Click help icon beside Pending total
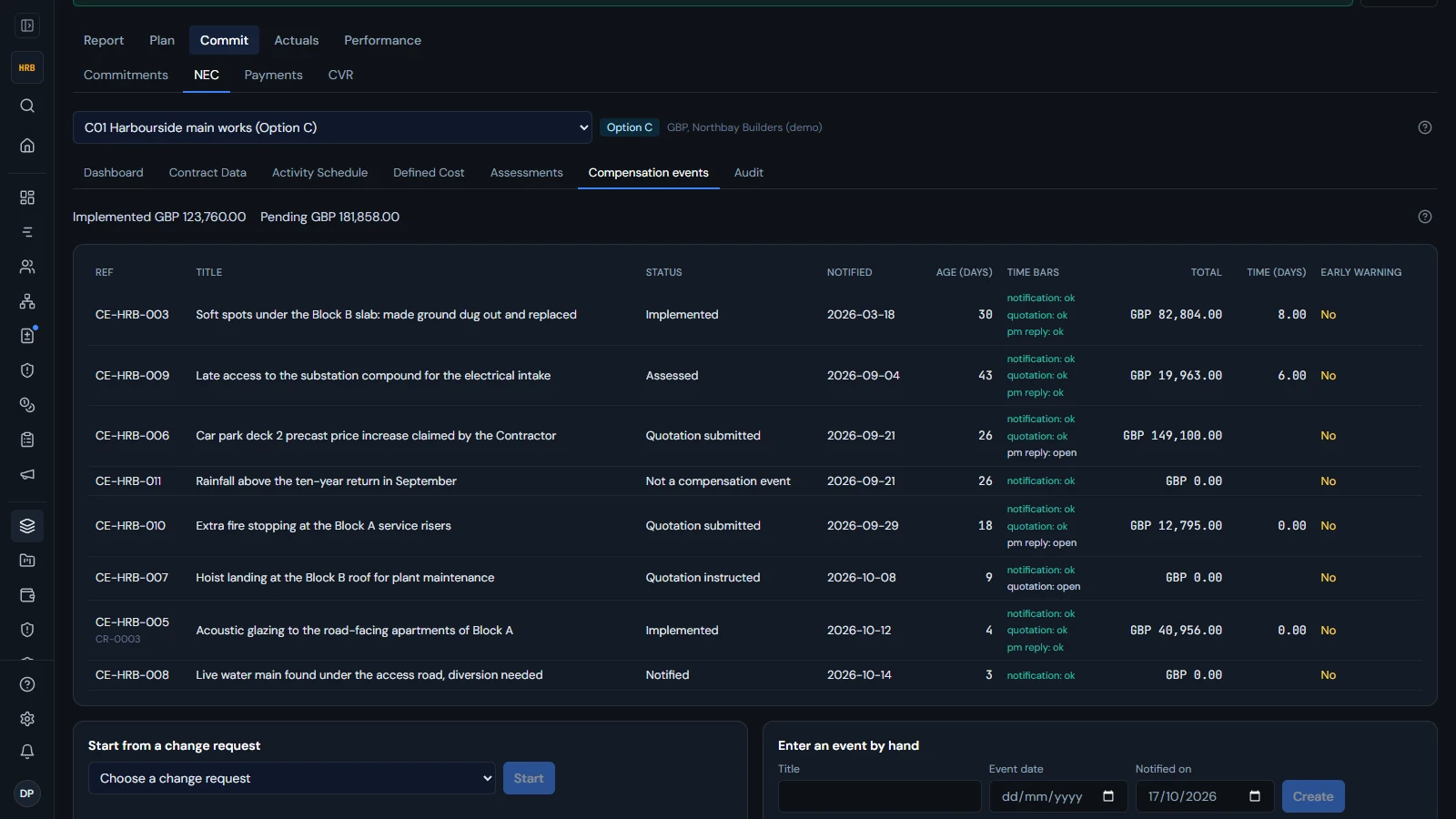 (x=1425, y=217)
